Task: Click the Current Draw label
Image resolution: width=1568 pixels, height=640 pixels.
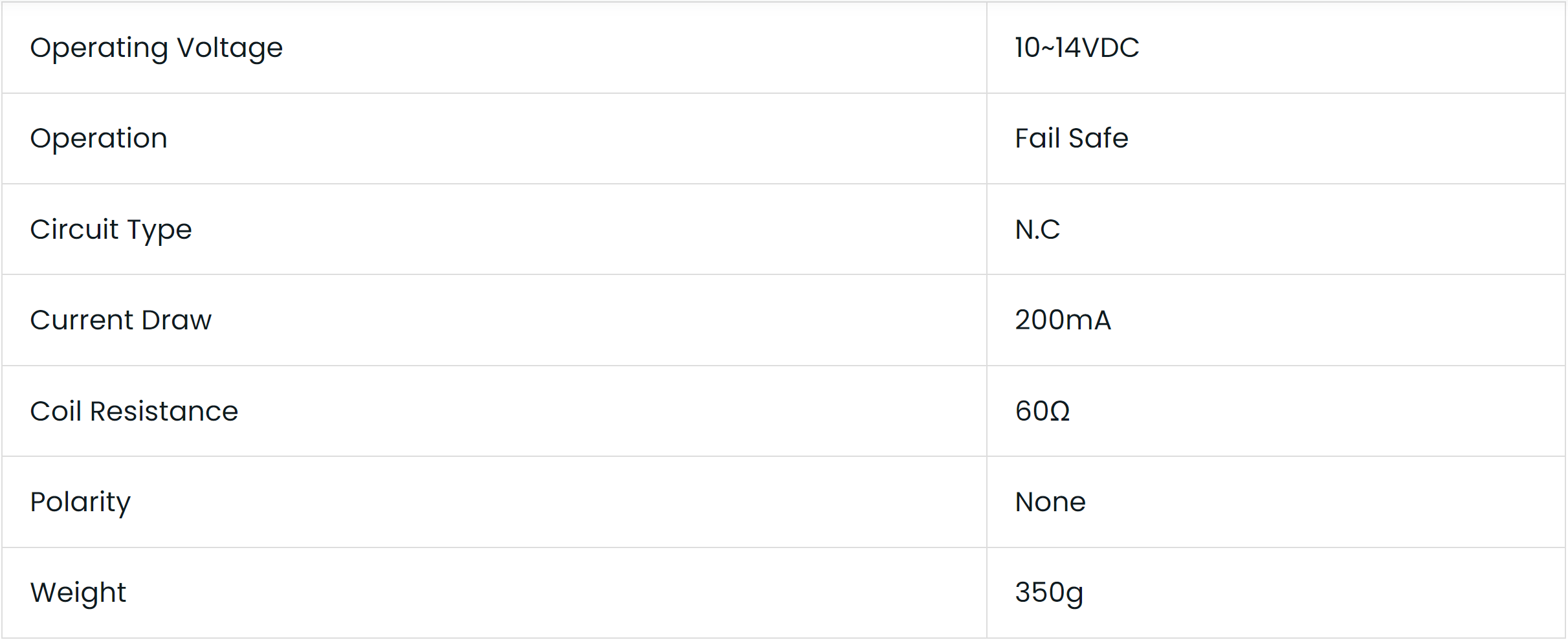Action: 120,320
